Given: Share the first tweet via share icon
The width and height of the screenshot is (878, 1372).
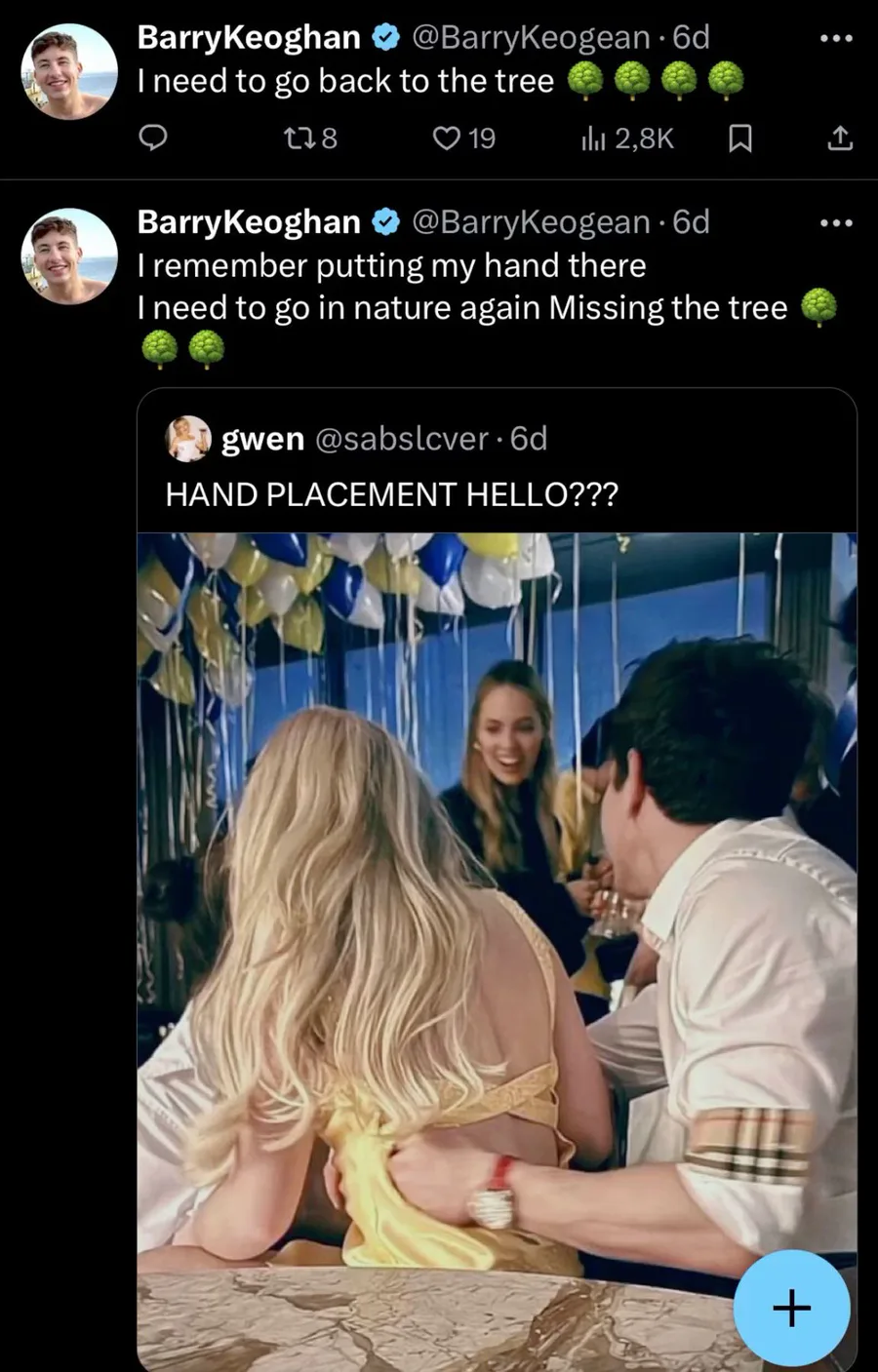Looking at the screenshot, I should pyautogui.click(x=840, y=139).
